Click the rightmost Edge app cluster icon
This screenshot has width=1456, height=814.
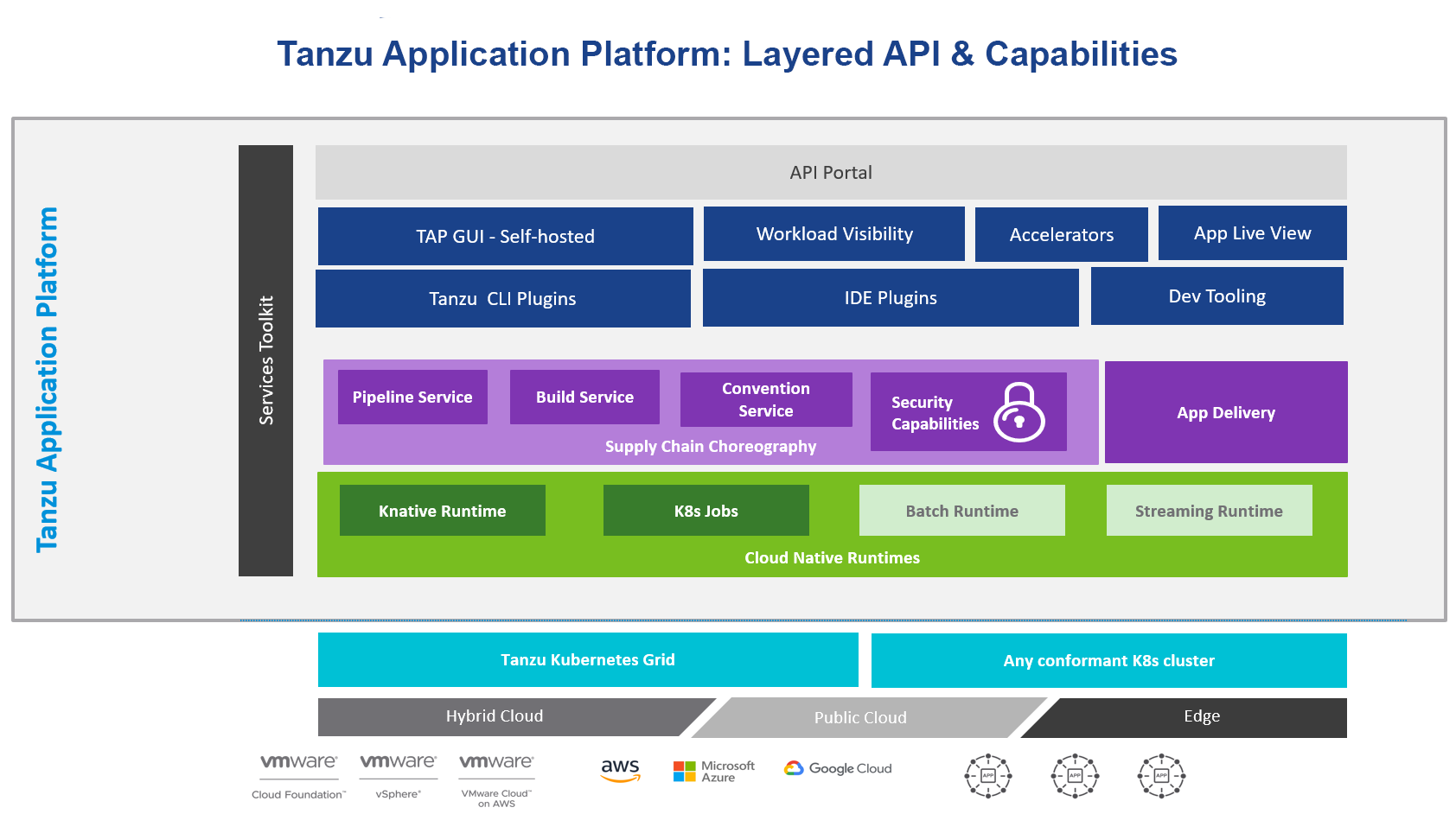pos(1161,776)
